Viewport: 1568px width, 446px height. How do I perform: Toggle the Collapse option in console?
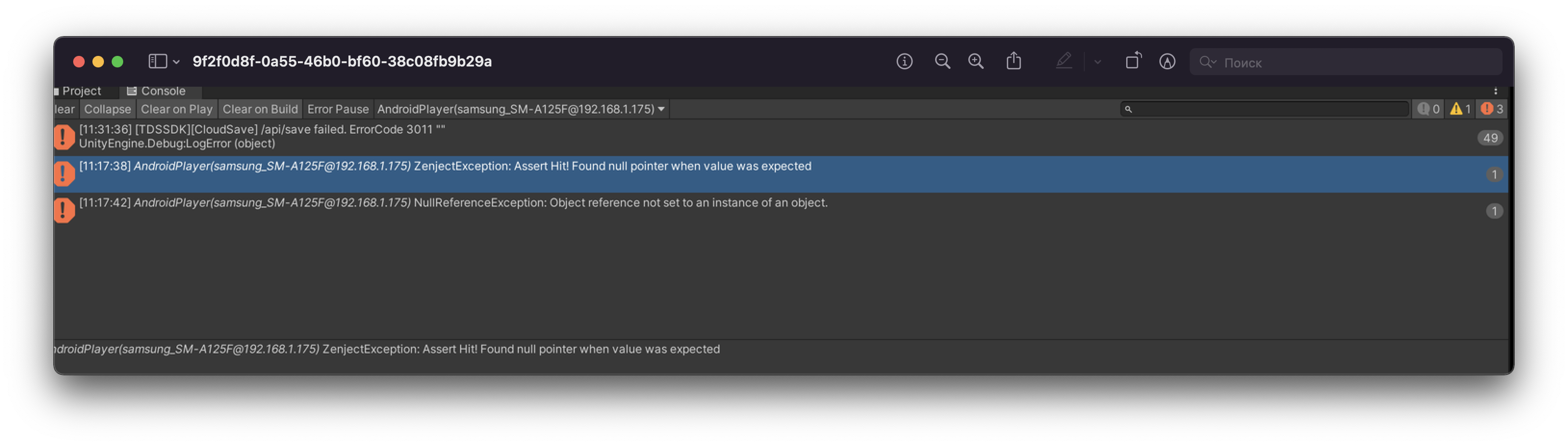[x=107, y=110]
